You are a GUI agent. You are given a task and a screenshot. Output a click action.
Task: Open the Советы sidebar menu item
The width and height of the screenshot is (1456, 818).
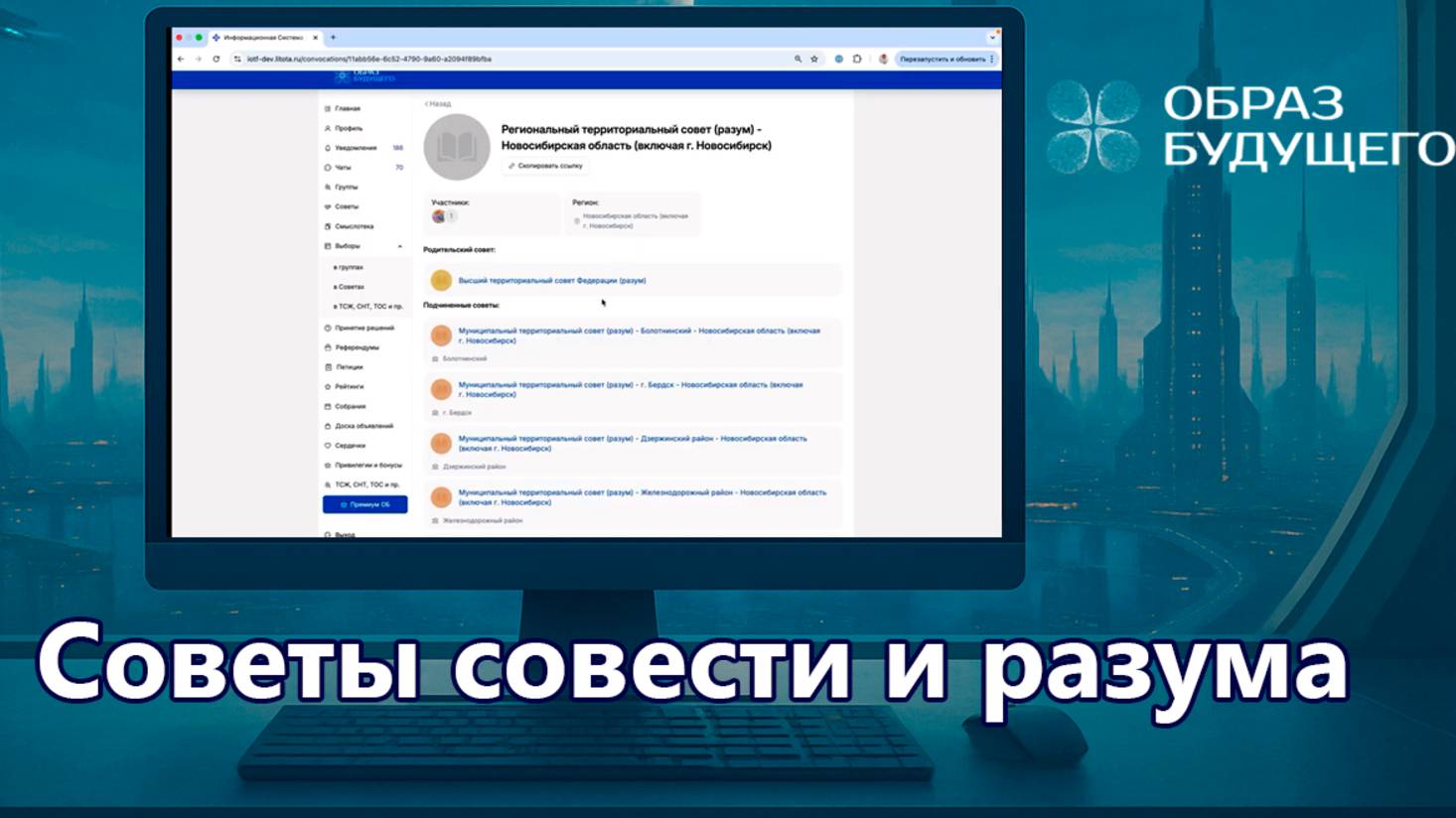click(x=346, y=206)
